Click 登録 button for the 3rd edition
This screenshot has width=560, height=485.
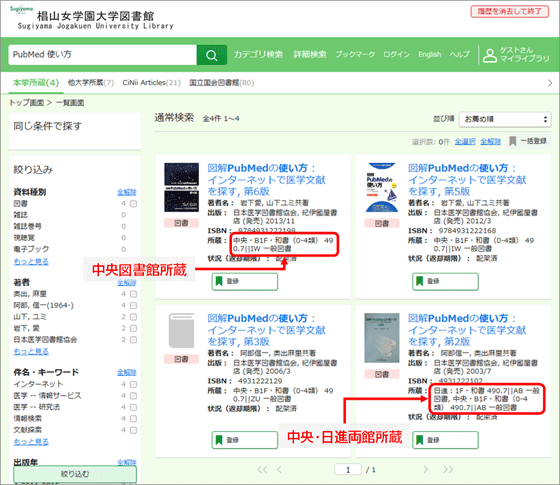(245, 440)
